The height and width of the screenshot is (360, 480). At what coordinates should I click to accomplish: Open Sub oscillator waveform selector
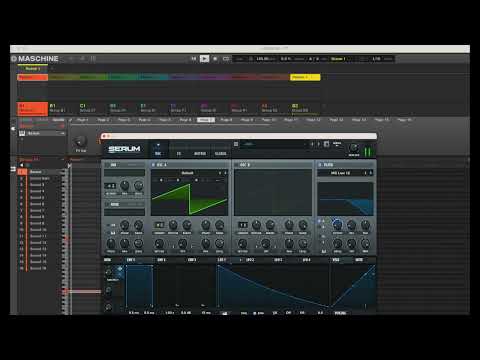[x=124, y=173]
